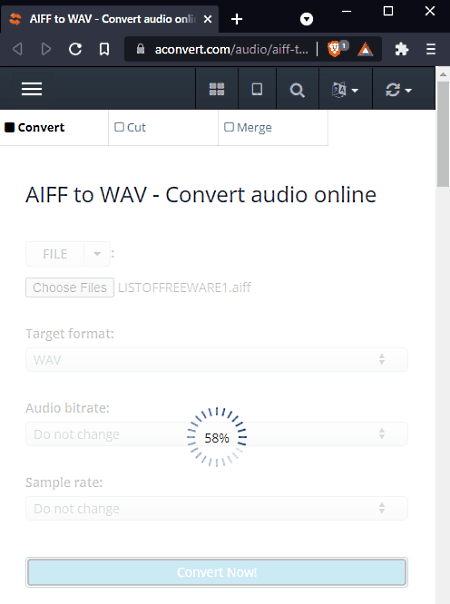450x604 pixels.
Task: Select the AIFF to WAV browser tab
Action: [x=110, y=19]
